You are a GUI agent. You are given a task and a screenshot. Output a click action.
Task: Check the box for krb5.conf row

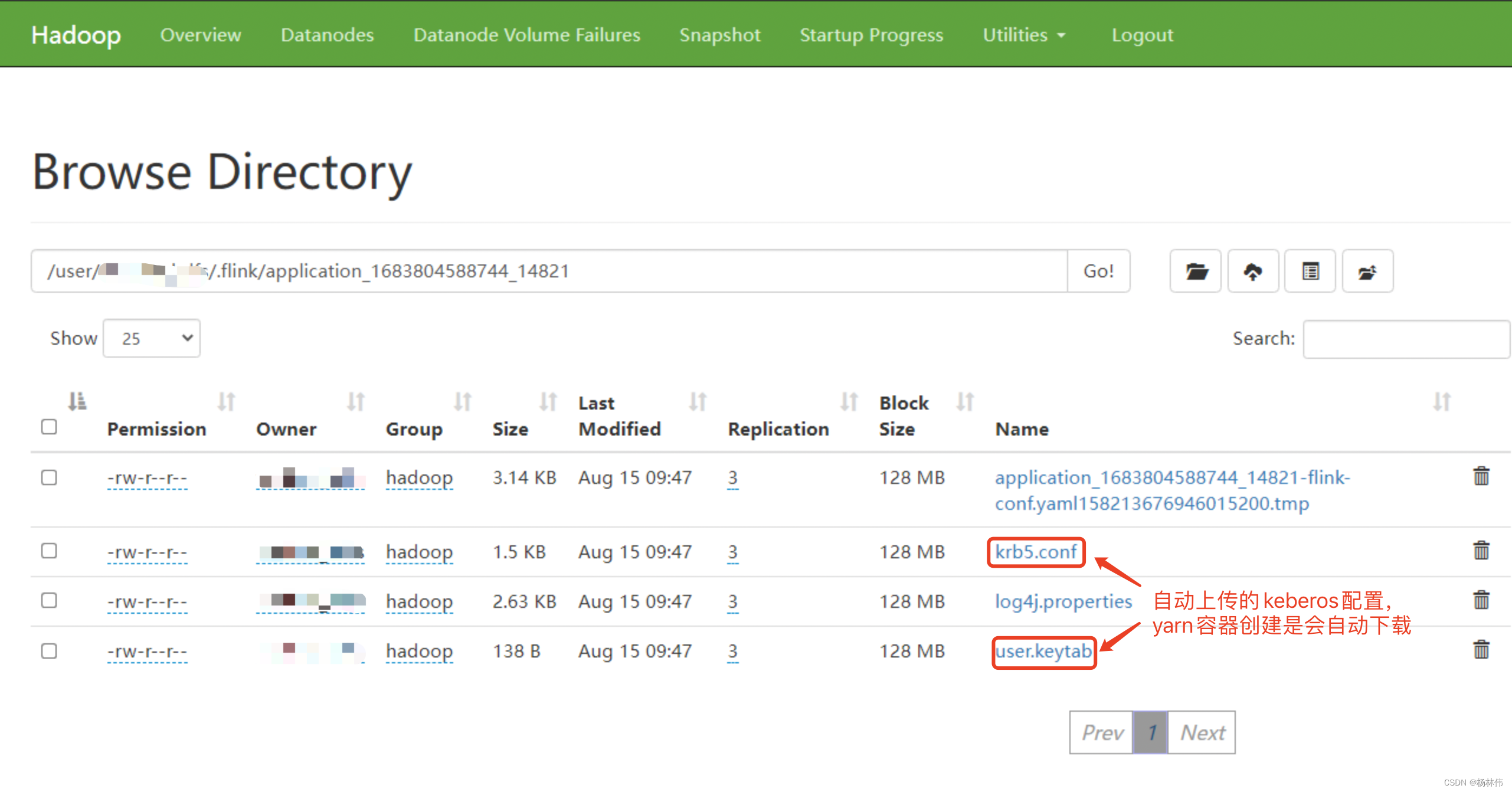49,551
